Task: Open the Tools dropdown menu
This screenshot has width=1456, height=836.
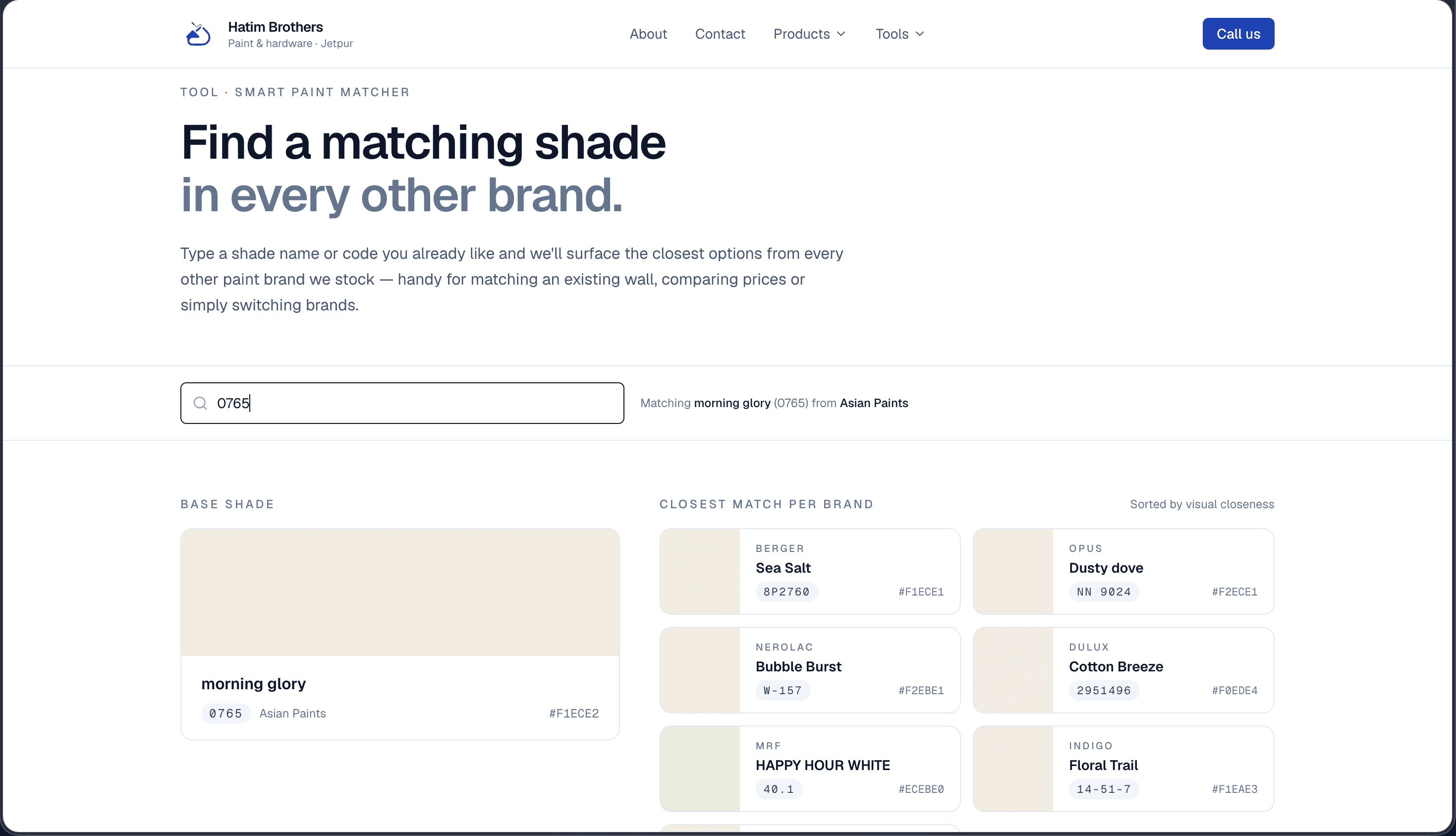Action: pos(899,34)
